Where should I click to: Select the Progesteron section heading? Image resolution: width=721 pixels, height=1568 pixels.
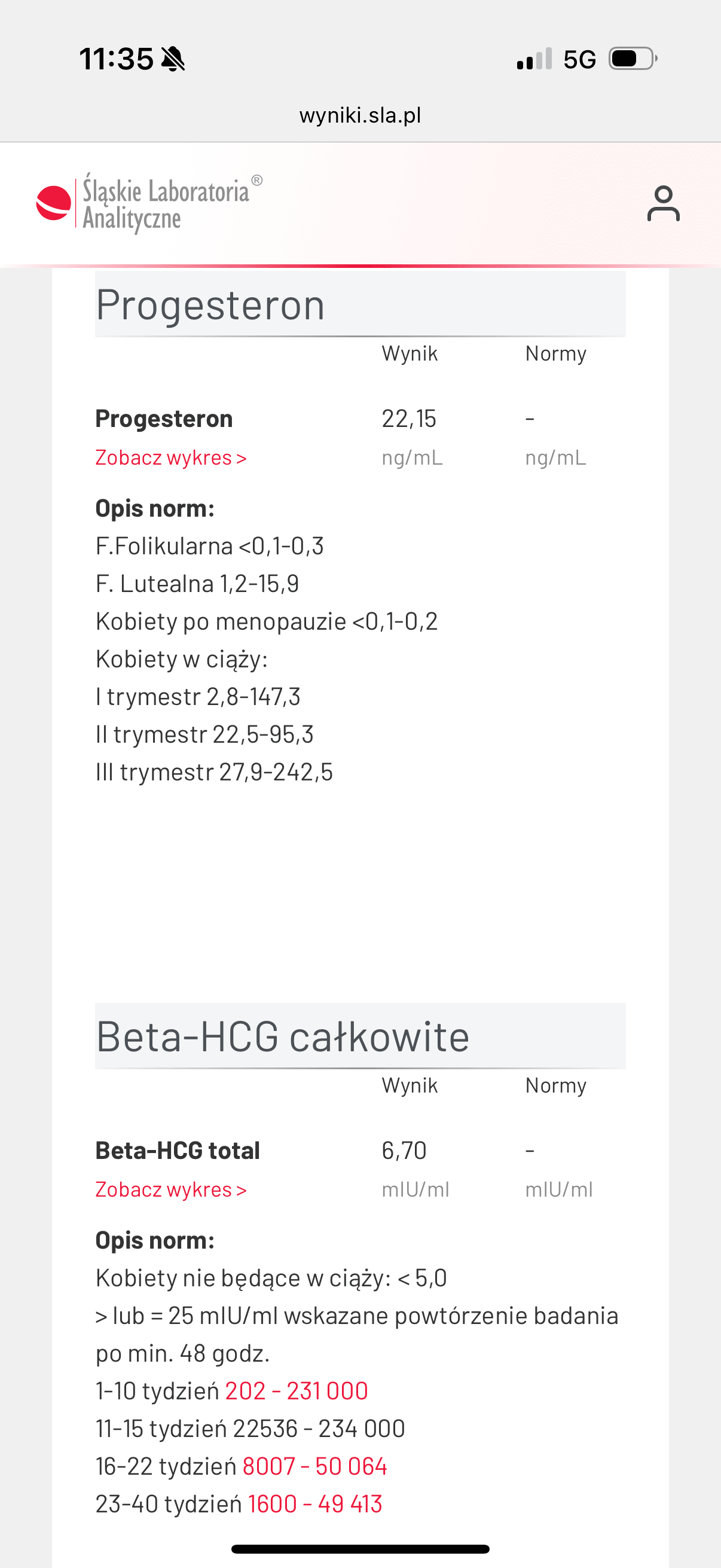(x=210, y=305)
